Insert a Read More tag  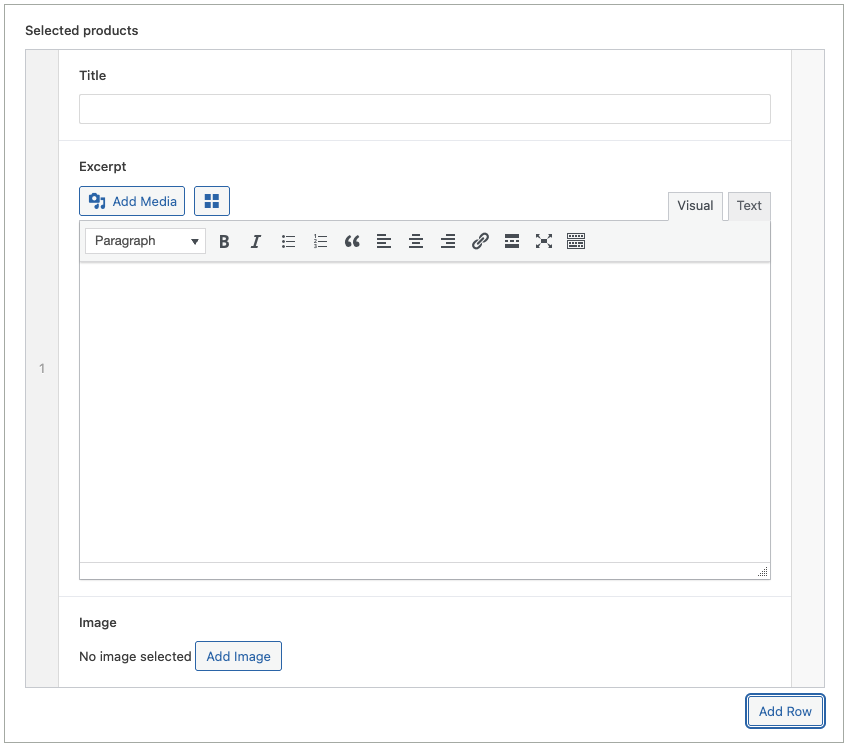coord(512,241)
